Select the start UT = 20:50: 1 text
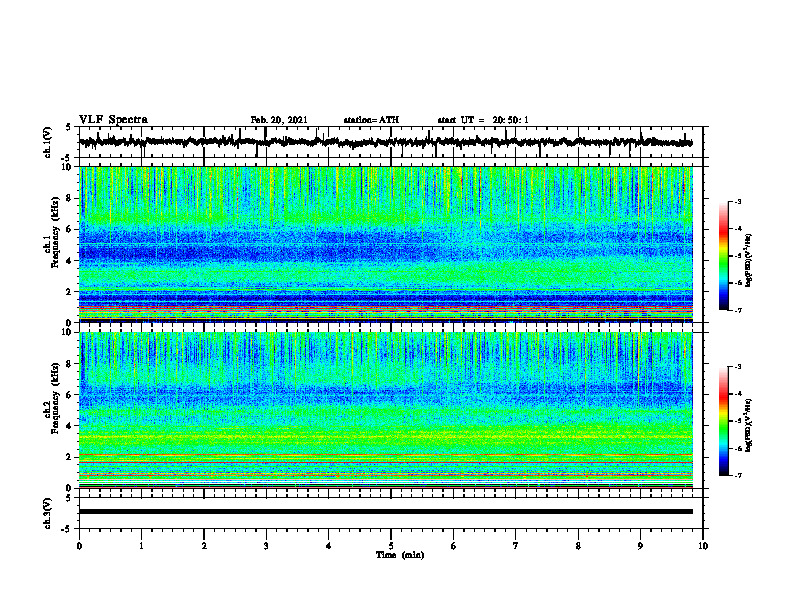This screenshot has height=612, width=792. pyautogui.click(x=483, y=120)
